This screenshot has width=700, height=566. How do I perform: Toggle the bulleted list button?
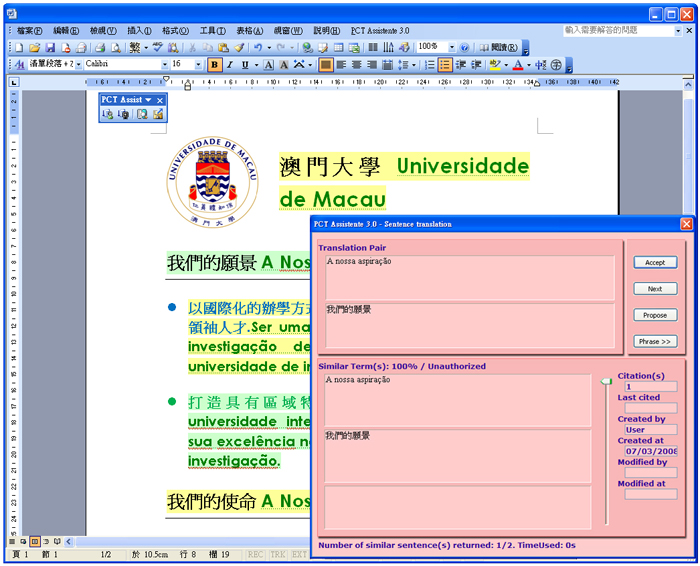point(445,65)
